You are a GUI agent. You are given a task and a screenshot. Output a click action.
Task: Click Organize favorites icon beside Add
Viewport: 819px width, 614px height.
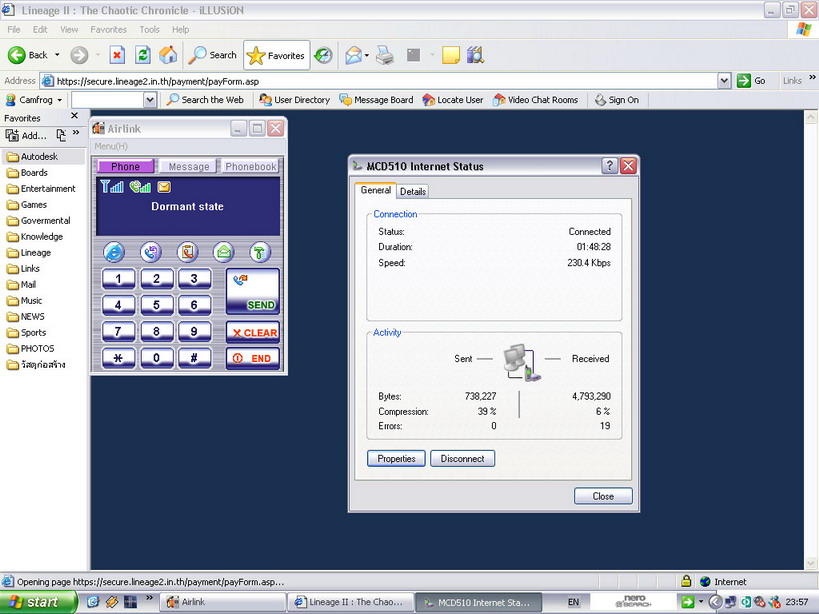click(x=61, y=135)
